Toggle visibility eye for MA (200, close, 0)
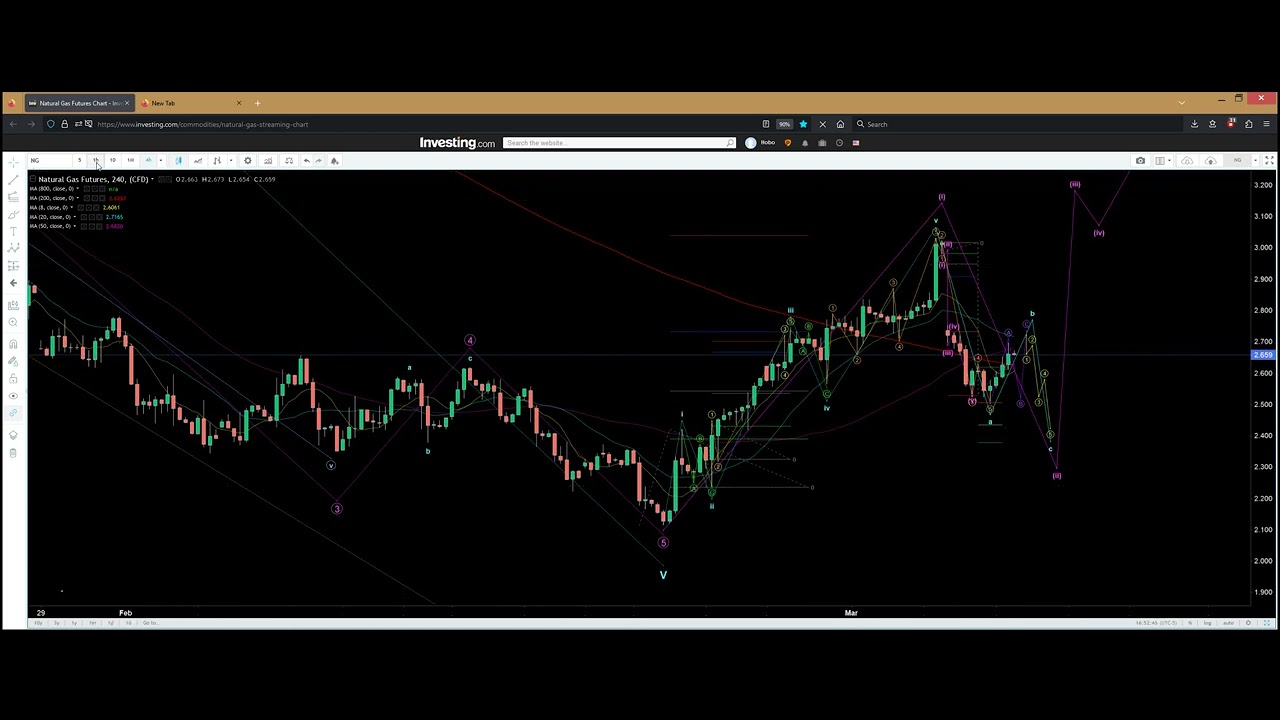The height and width of the screenshot is (720, 1280). [x=86, y=198]
